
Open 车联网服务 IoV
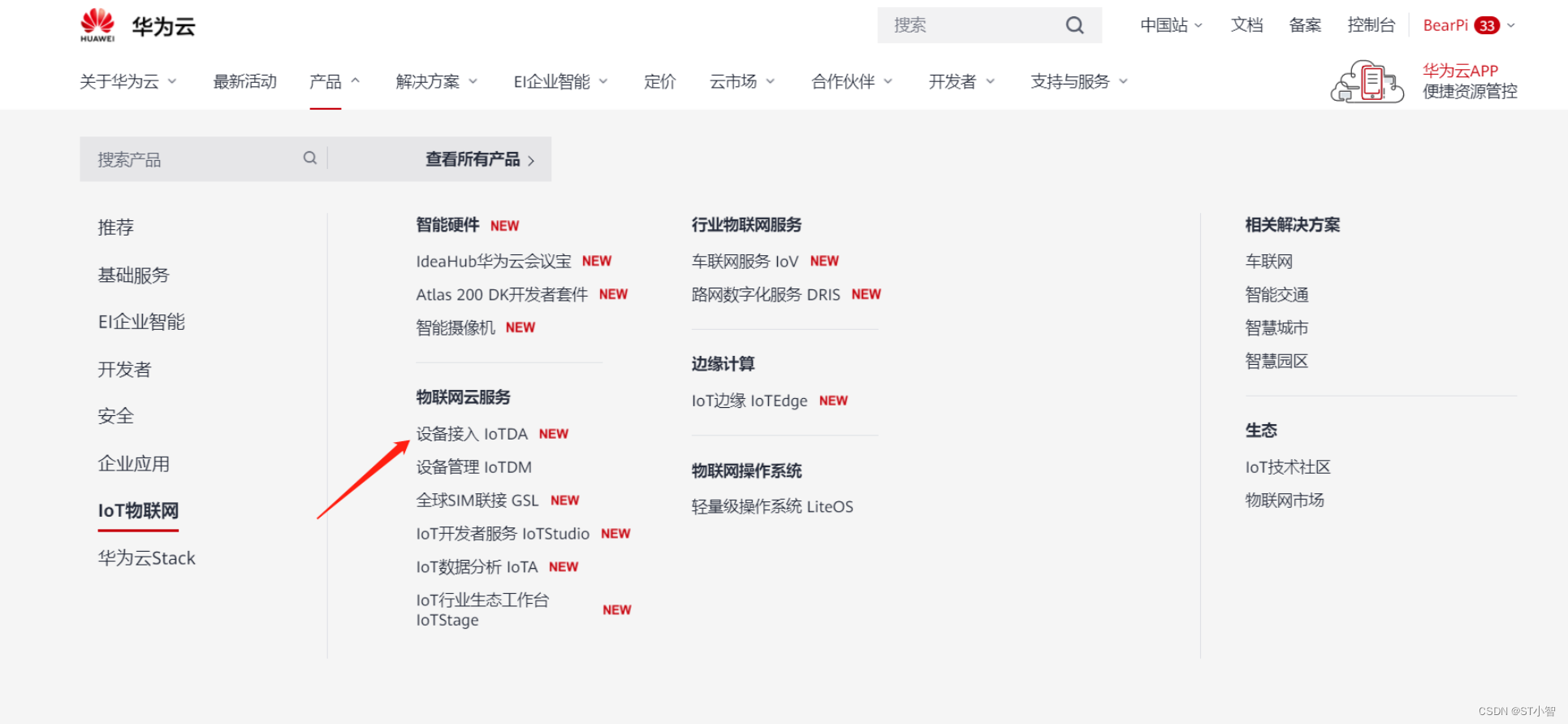pos(745,261)
